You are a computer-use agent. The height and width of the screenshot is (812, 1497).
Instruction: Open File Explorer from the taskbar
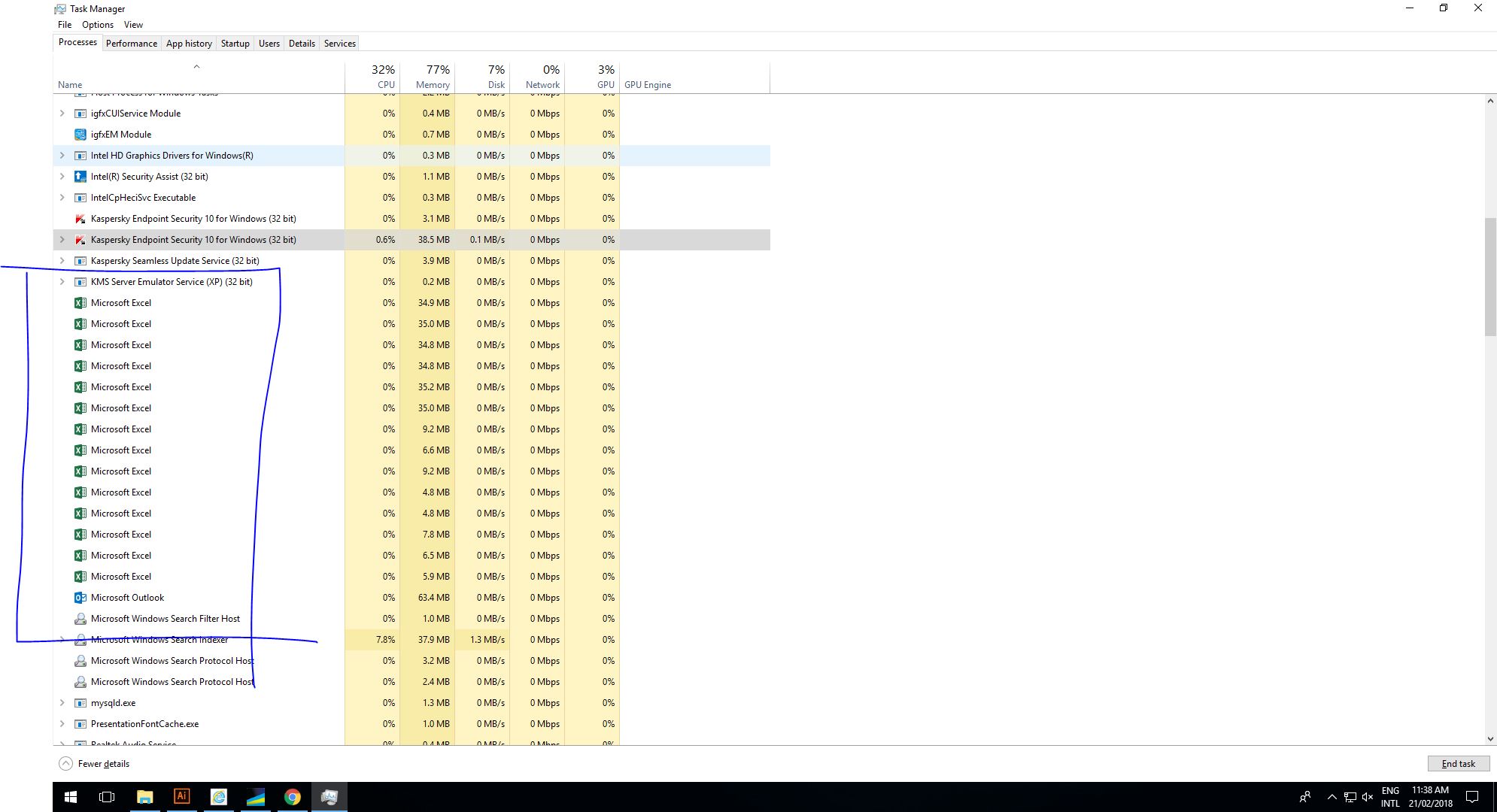144,796
